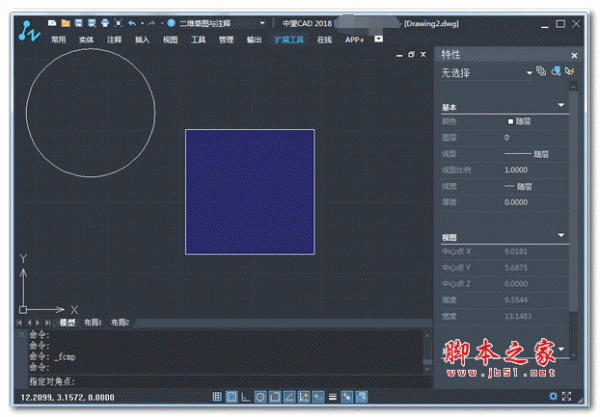
Task: Open status bar settings gear icon
Action: [553, 397]
